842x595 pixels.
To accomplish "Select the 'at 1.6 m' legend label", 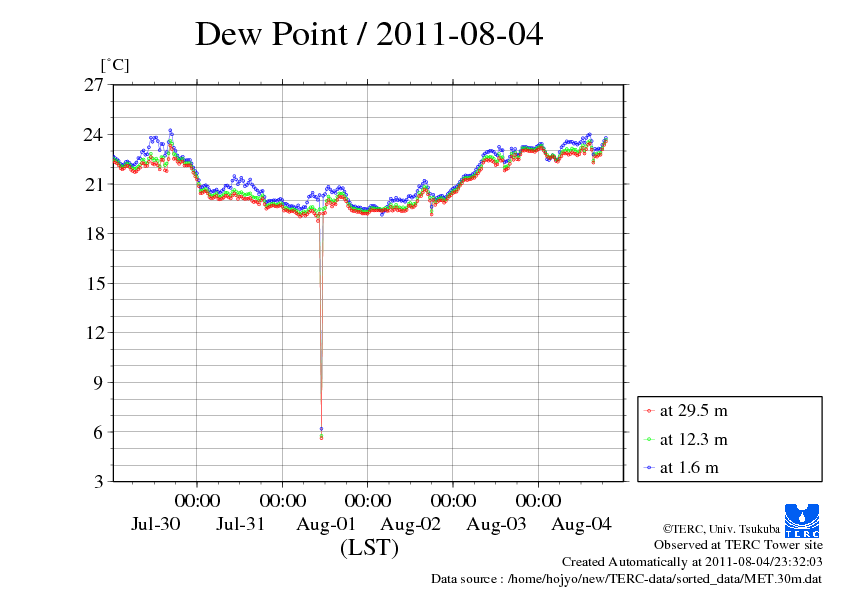I will 689,467.
